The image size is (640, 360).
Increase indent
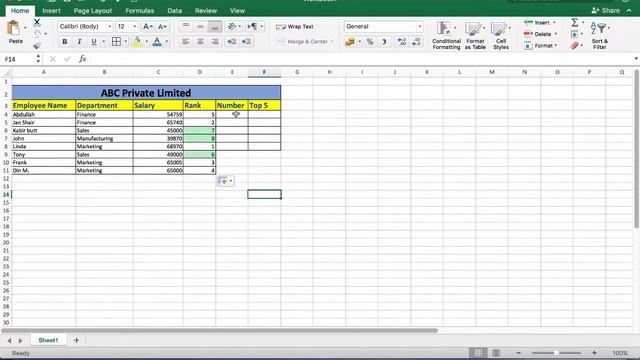(246, 42)
